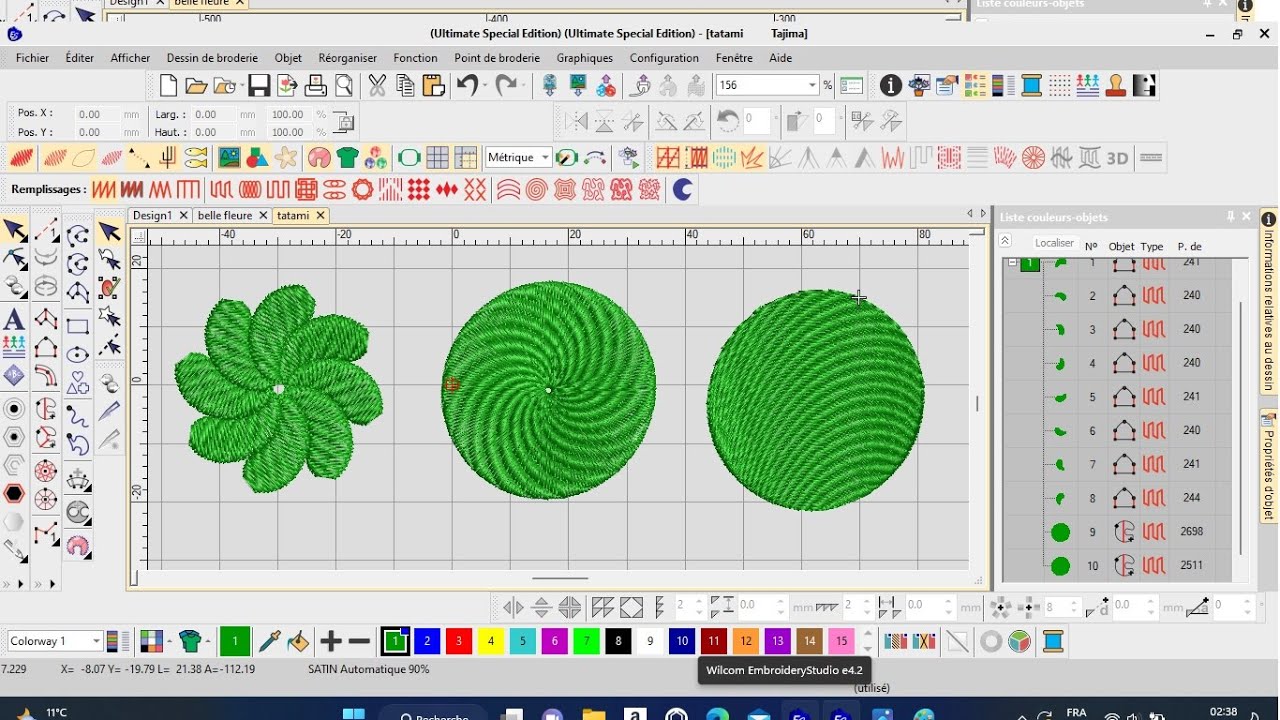Click the Redo arrow icon
1280x720 pixels.
point(506,86)
